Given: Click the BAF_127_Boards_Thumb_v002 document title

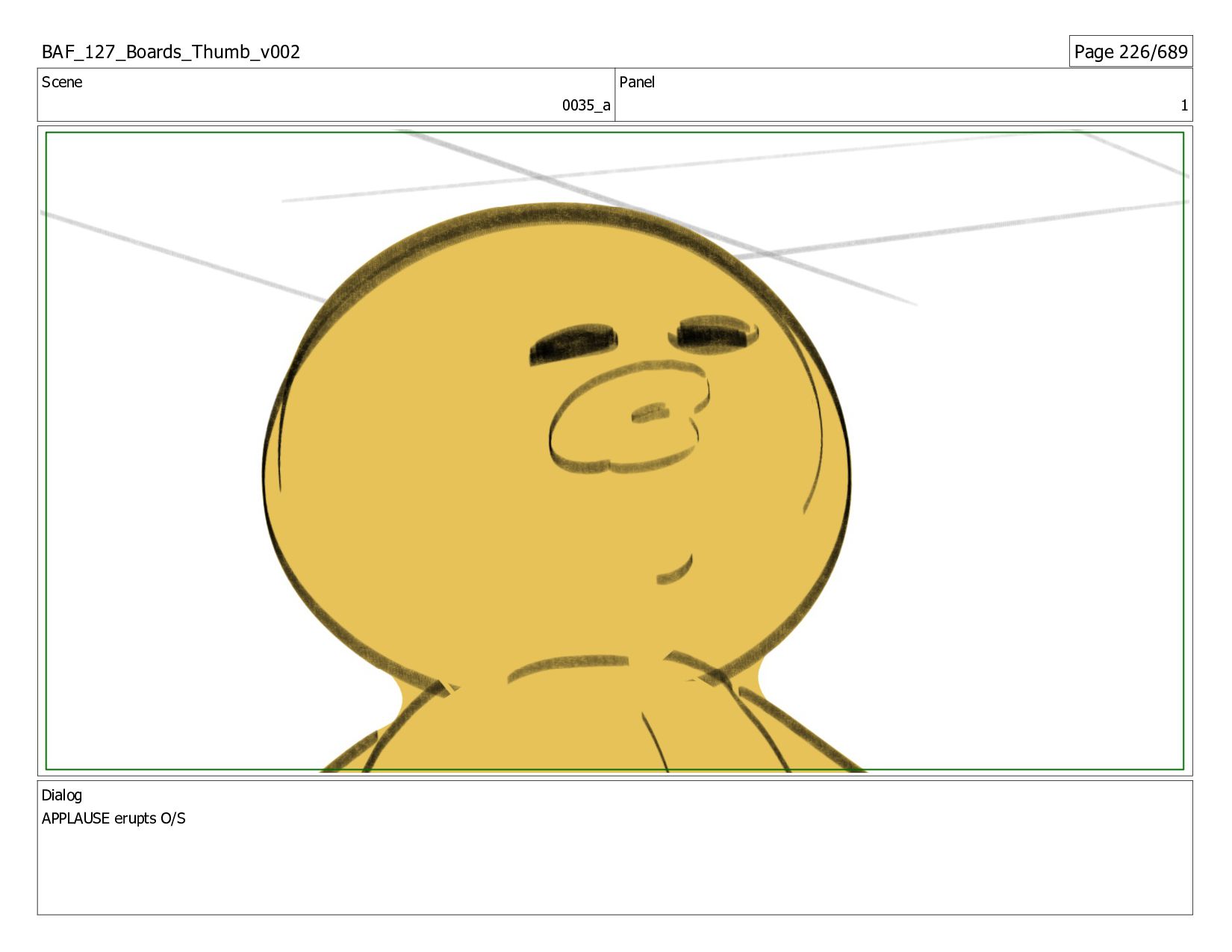Looking at the screenshot, I should click(171, 52).
